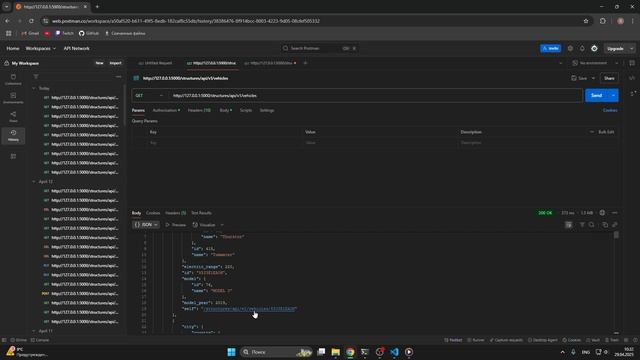Click the response body vertical scrollbar

click(x=616, y=235)
